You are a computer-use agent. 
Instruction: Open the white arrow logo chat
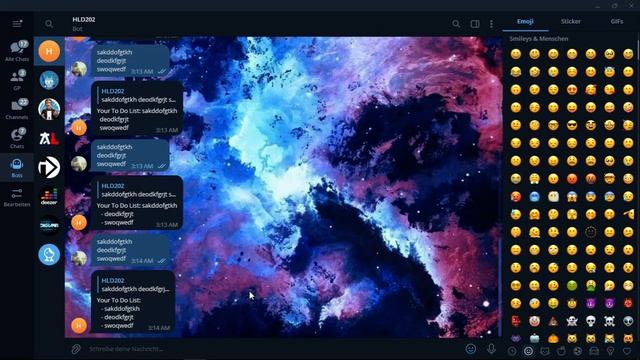click(49, 167)
